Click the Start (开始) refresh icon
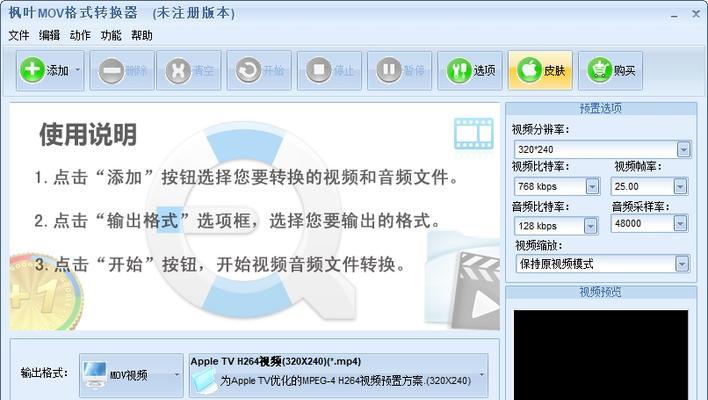Screen dimensions: 708x400 coord(248,70)
